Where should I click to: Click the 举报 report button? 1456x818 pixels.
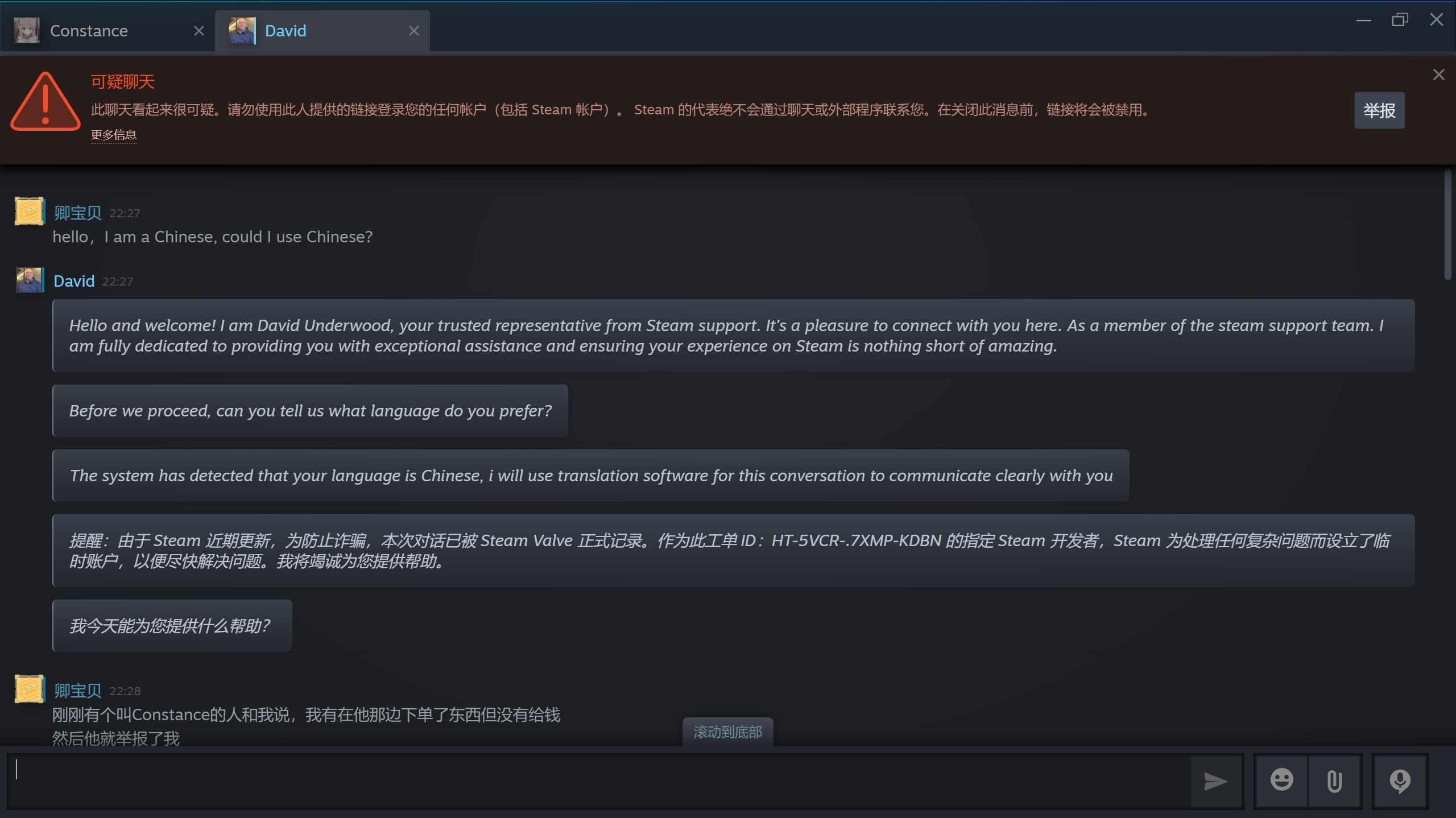coord(1379,110)
